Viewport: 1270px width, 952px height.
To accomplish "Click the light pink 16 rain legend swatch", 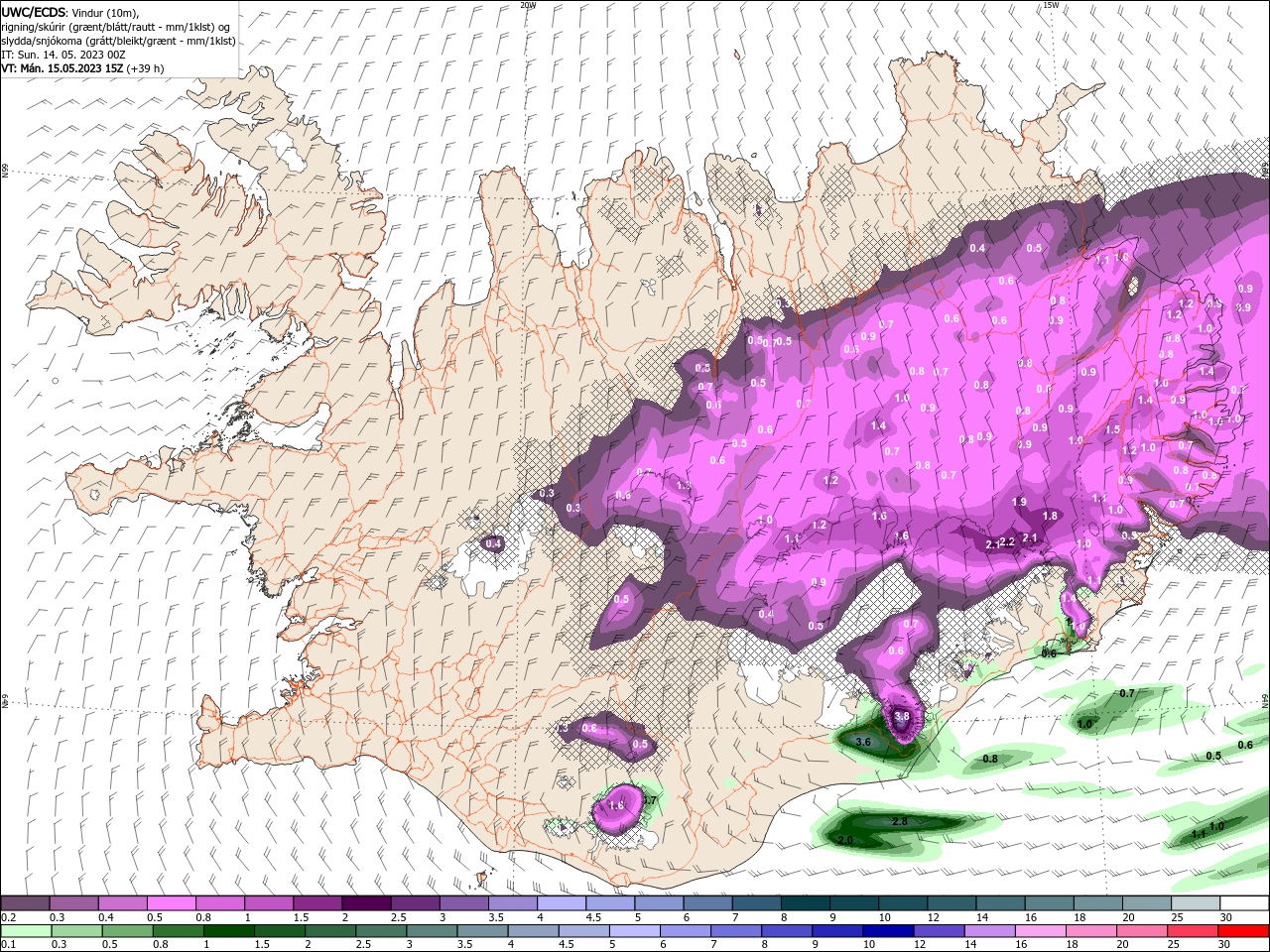I will [1041, 931].
